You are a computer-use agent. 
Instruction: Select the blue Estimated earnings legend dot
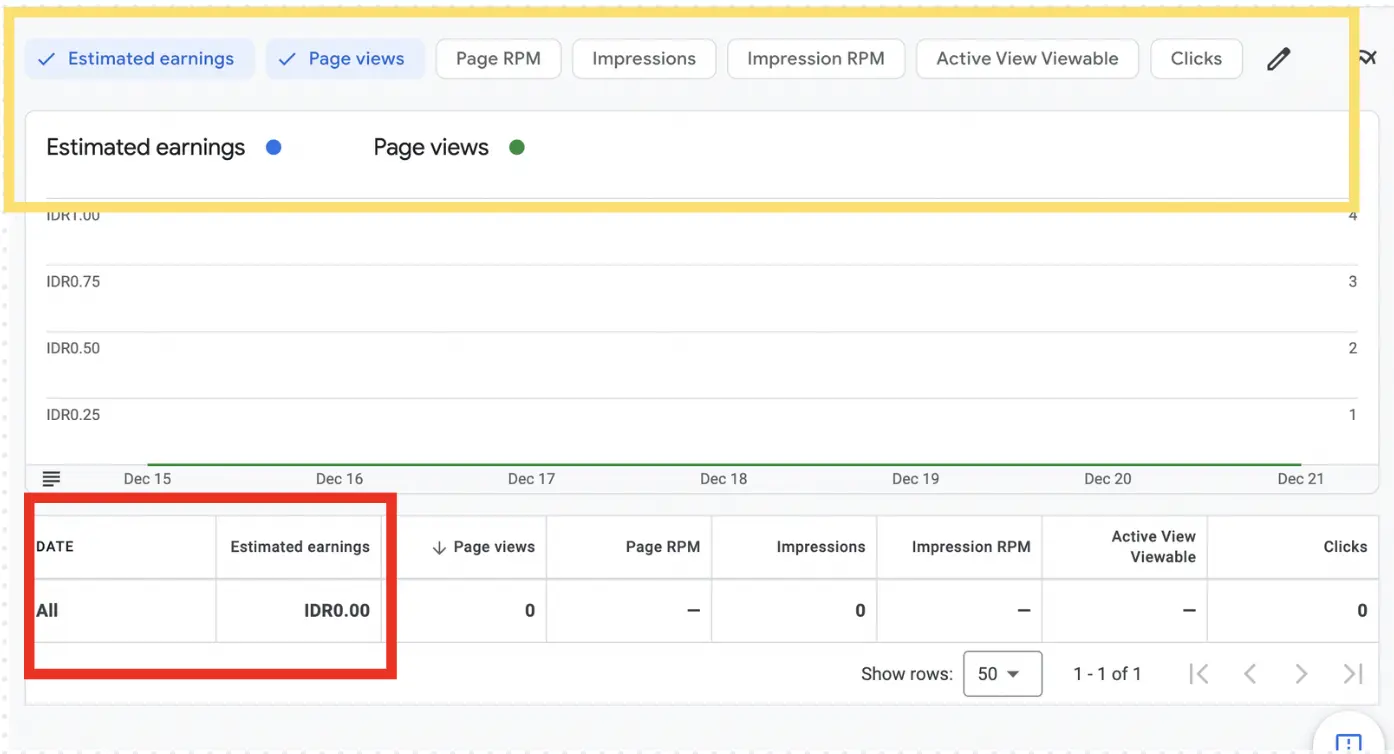point(274,147)
